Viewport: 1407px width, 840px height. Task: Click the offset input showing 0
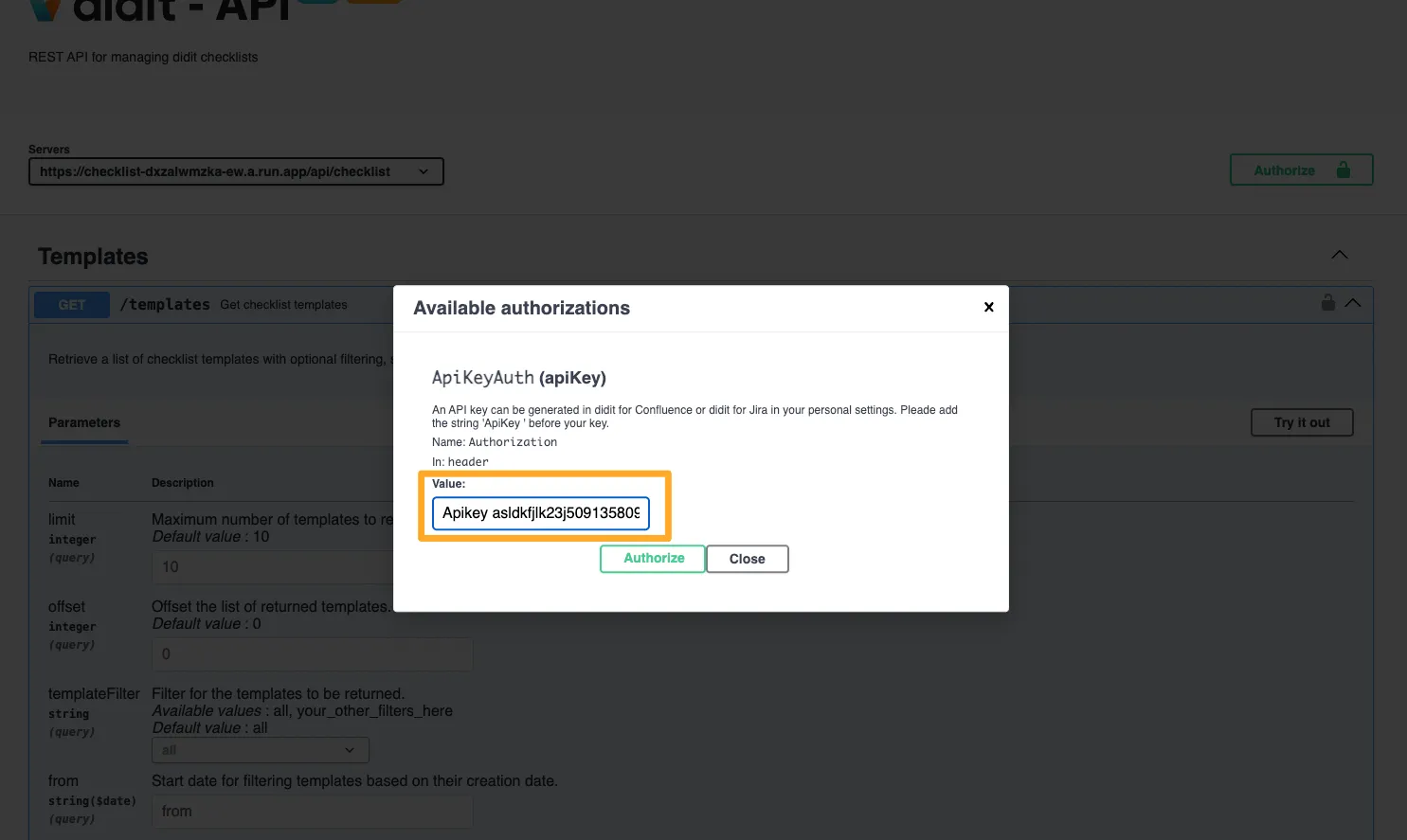point(313,654)
